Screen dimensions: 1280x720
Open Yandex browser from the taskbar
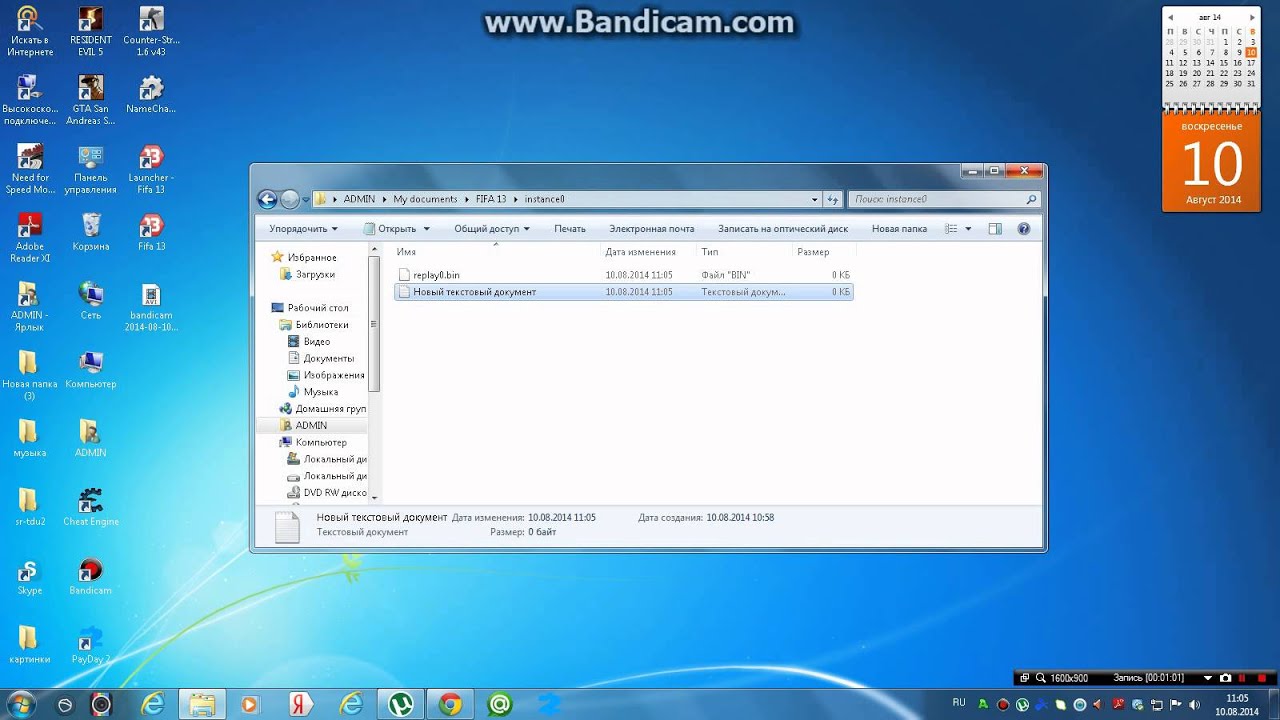coord(300,705)
